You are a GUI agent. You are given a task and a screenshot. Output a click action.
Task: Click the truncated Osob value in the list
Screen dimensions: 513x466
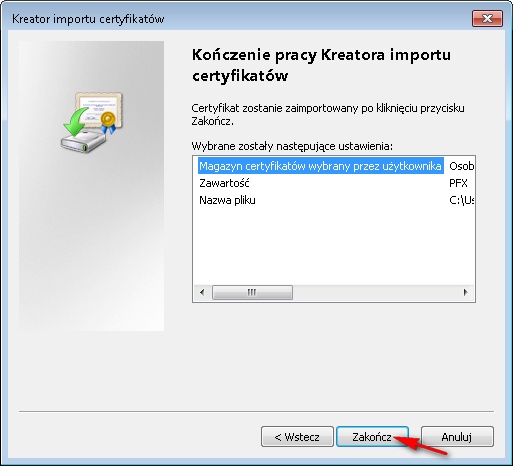pos(462,166)
